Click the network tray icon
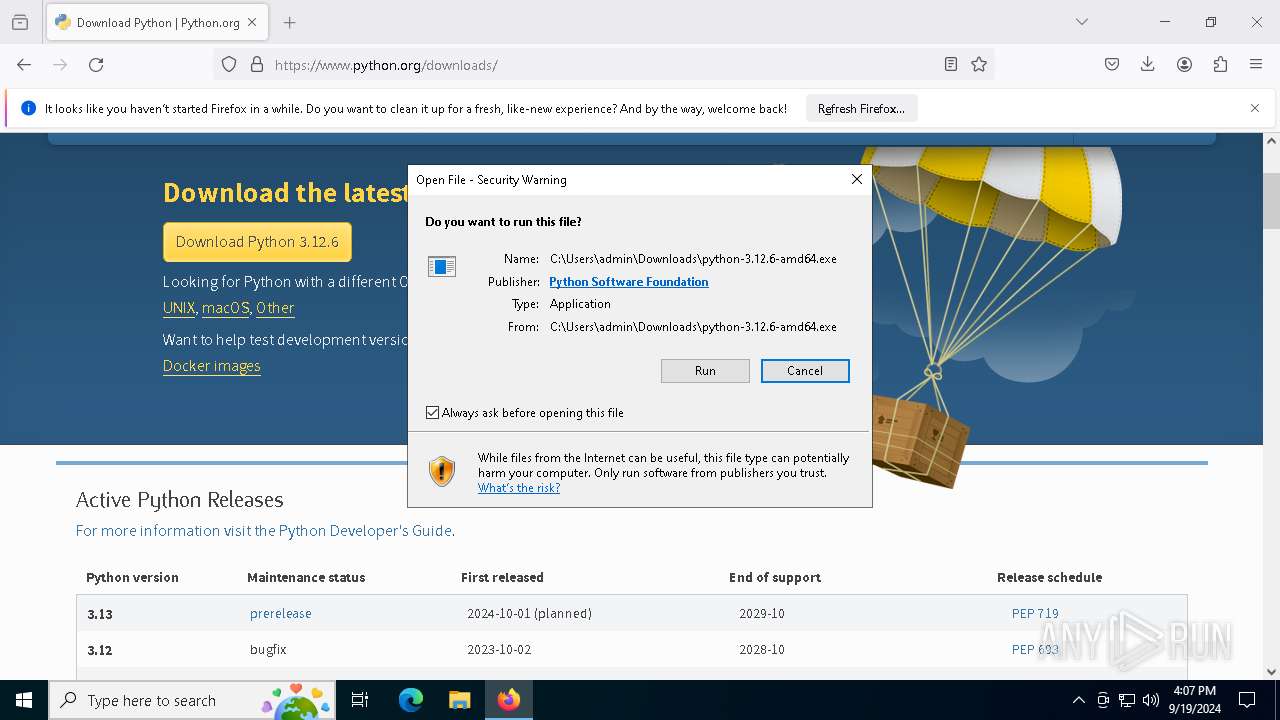 coord(1127,700)
